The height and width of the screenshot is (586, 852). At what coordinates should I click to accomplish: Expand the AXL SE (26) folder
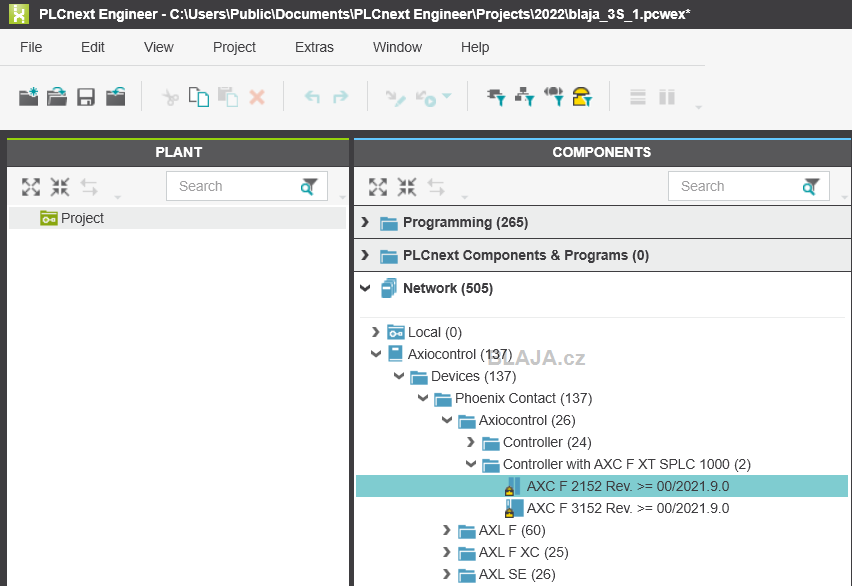(x=447, y=574)
